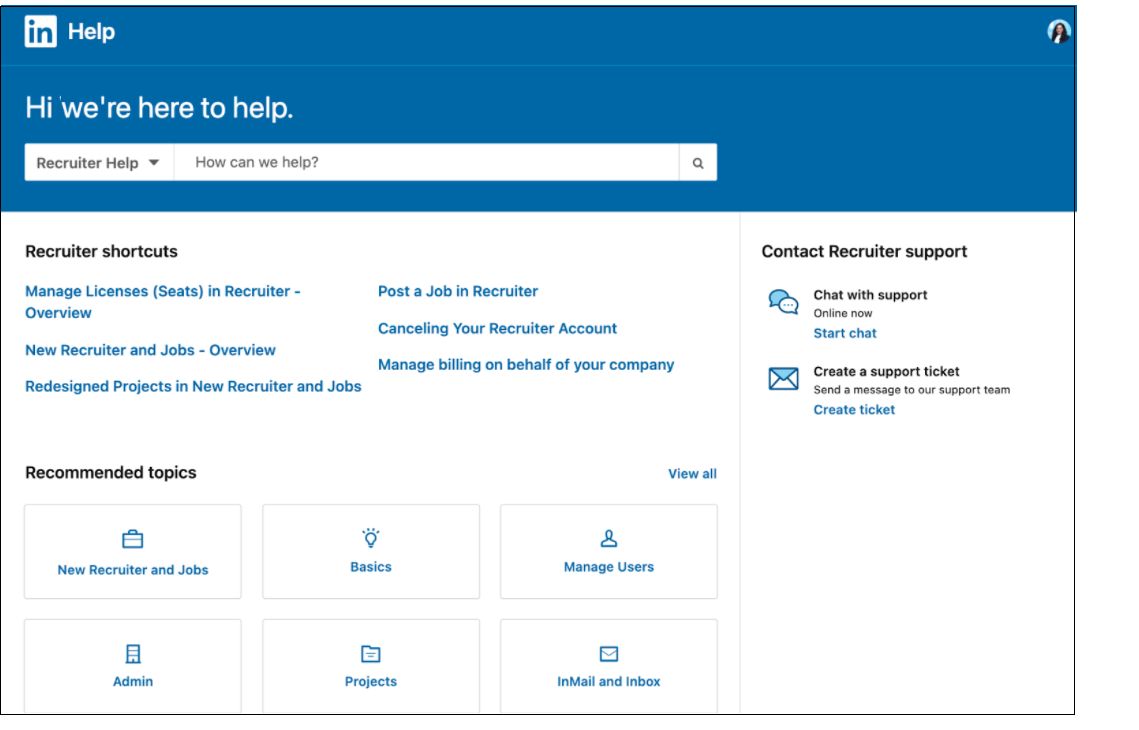Open Canceling Your Recruiter Account link
Viewport: 1139px width, 730px height.
click(x=497, y=328)
